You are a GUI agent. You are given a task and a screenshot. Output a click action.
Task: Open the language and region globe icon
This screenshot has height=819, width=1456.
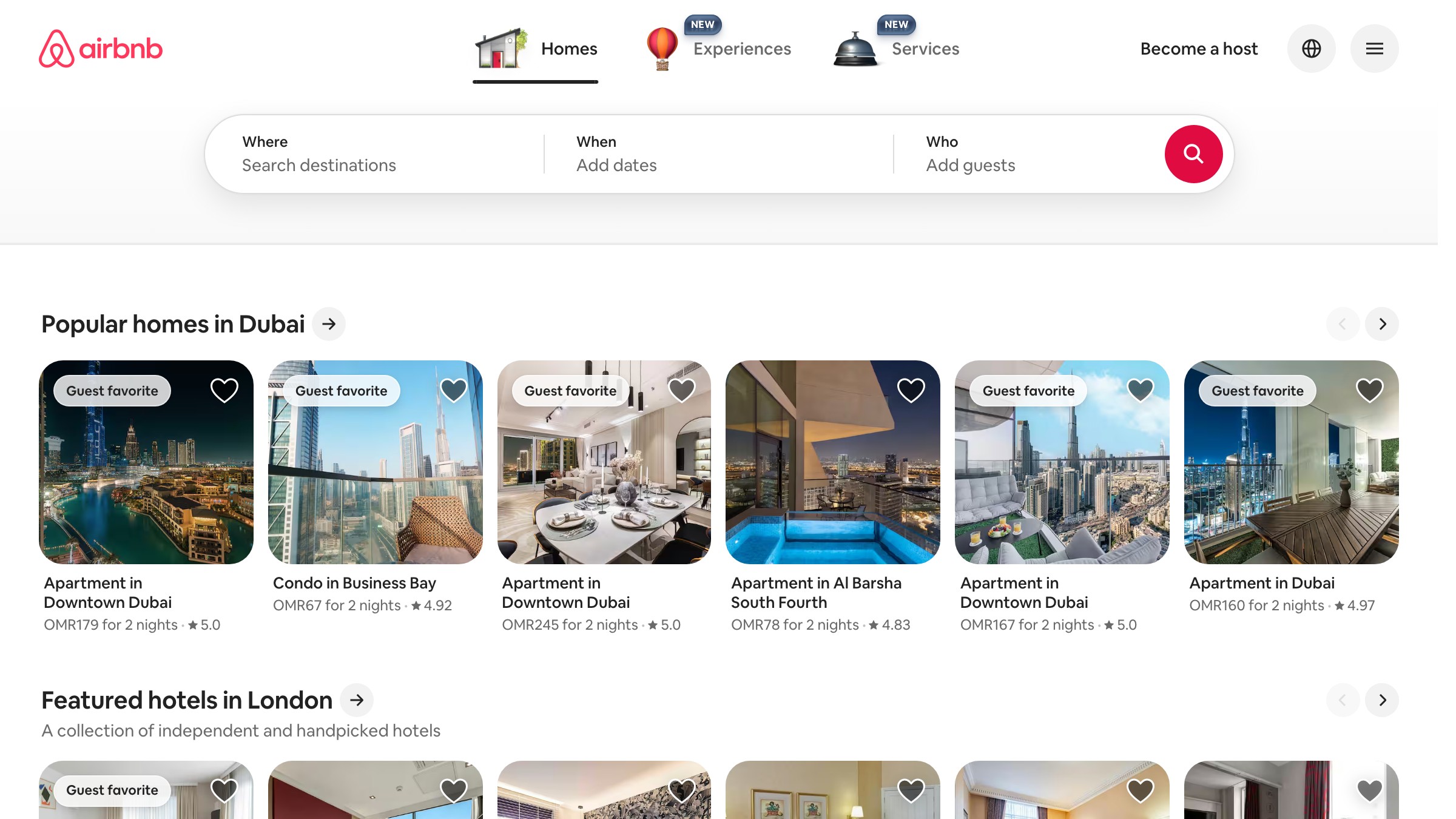coord(1312,49)
